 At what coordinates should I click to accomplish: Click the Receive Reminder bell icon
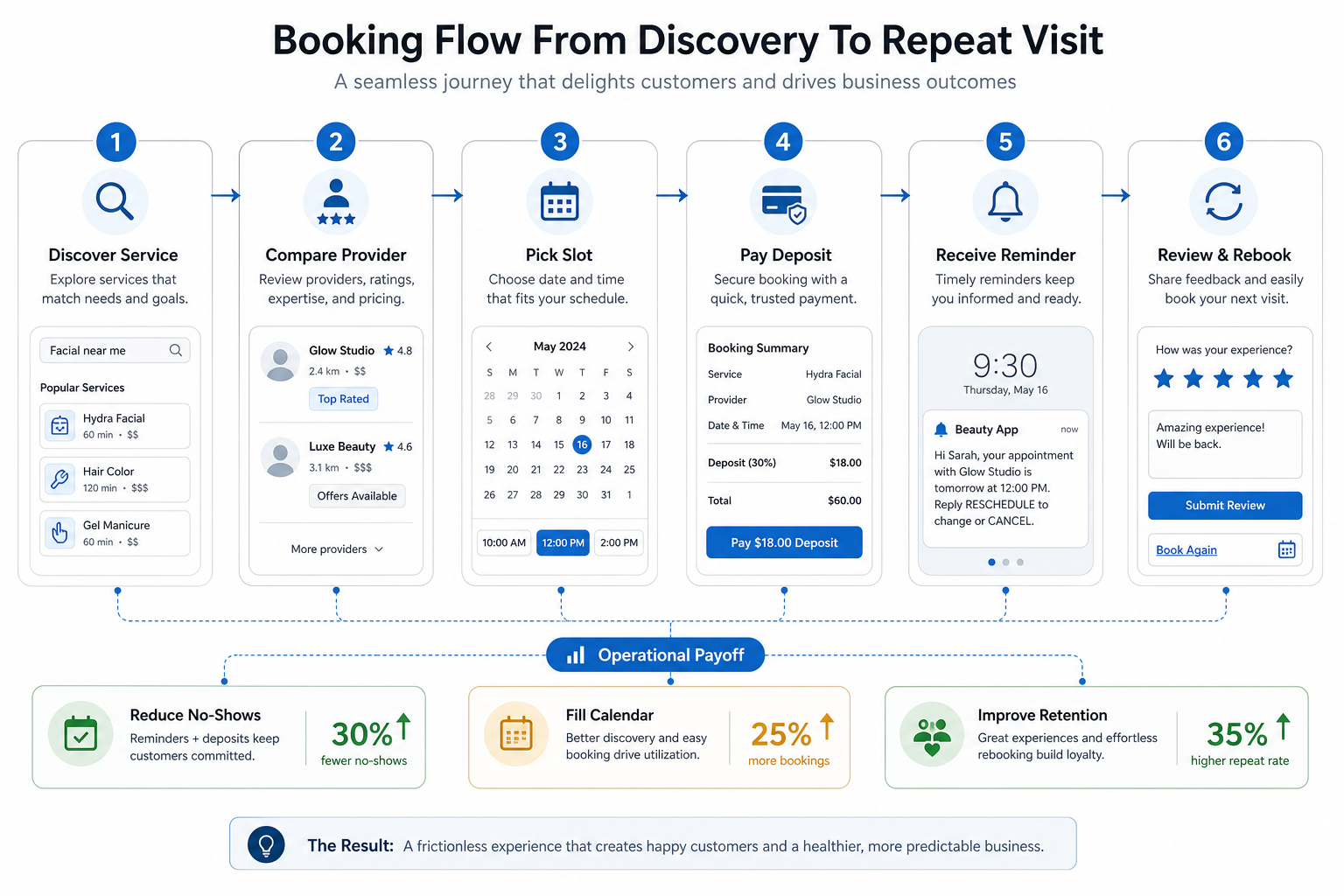[x=1005, y=201]
